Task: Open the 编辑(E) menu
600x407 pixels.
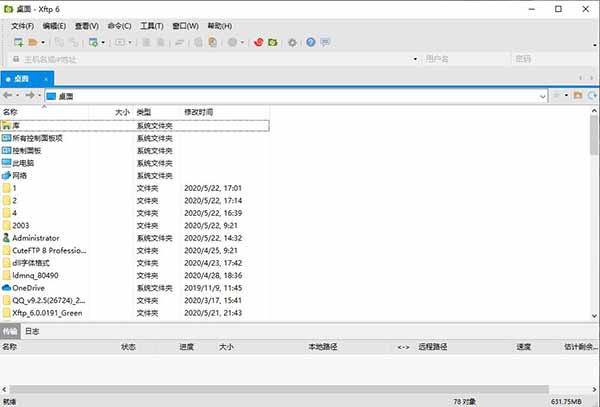Action: 54,26
